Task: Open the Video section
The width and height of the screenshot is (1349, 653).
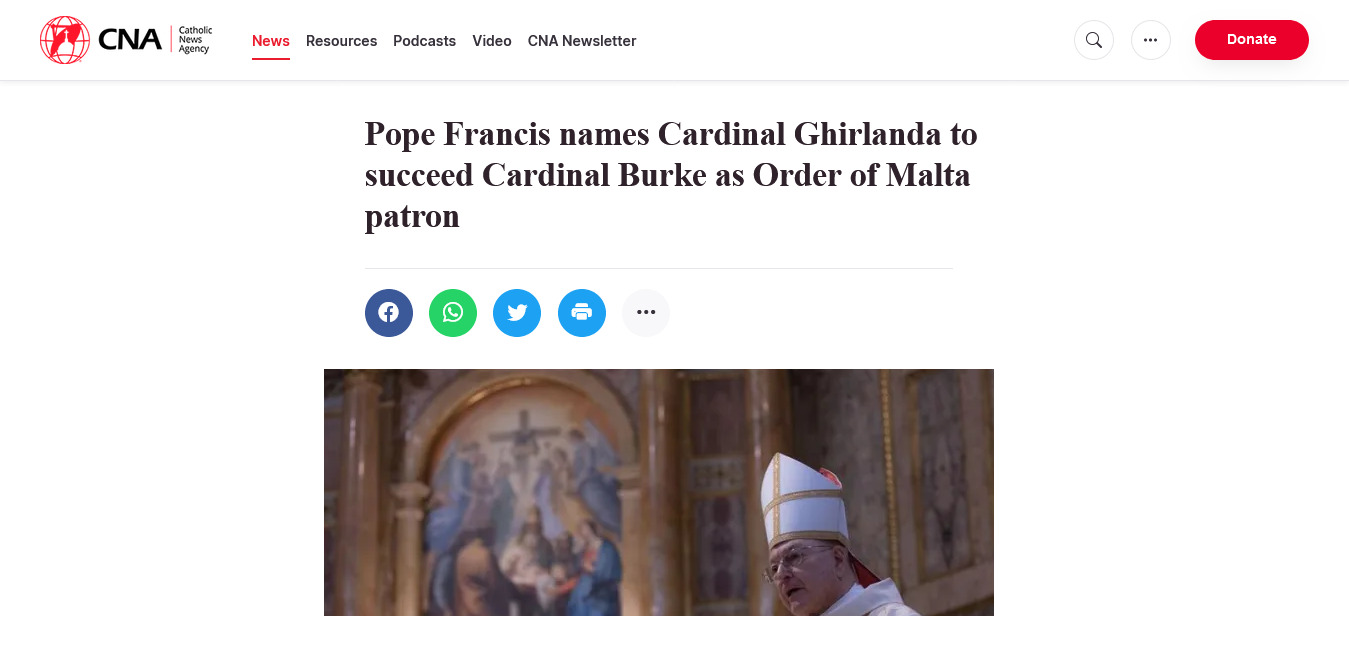Action: click(492, 41)
